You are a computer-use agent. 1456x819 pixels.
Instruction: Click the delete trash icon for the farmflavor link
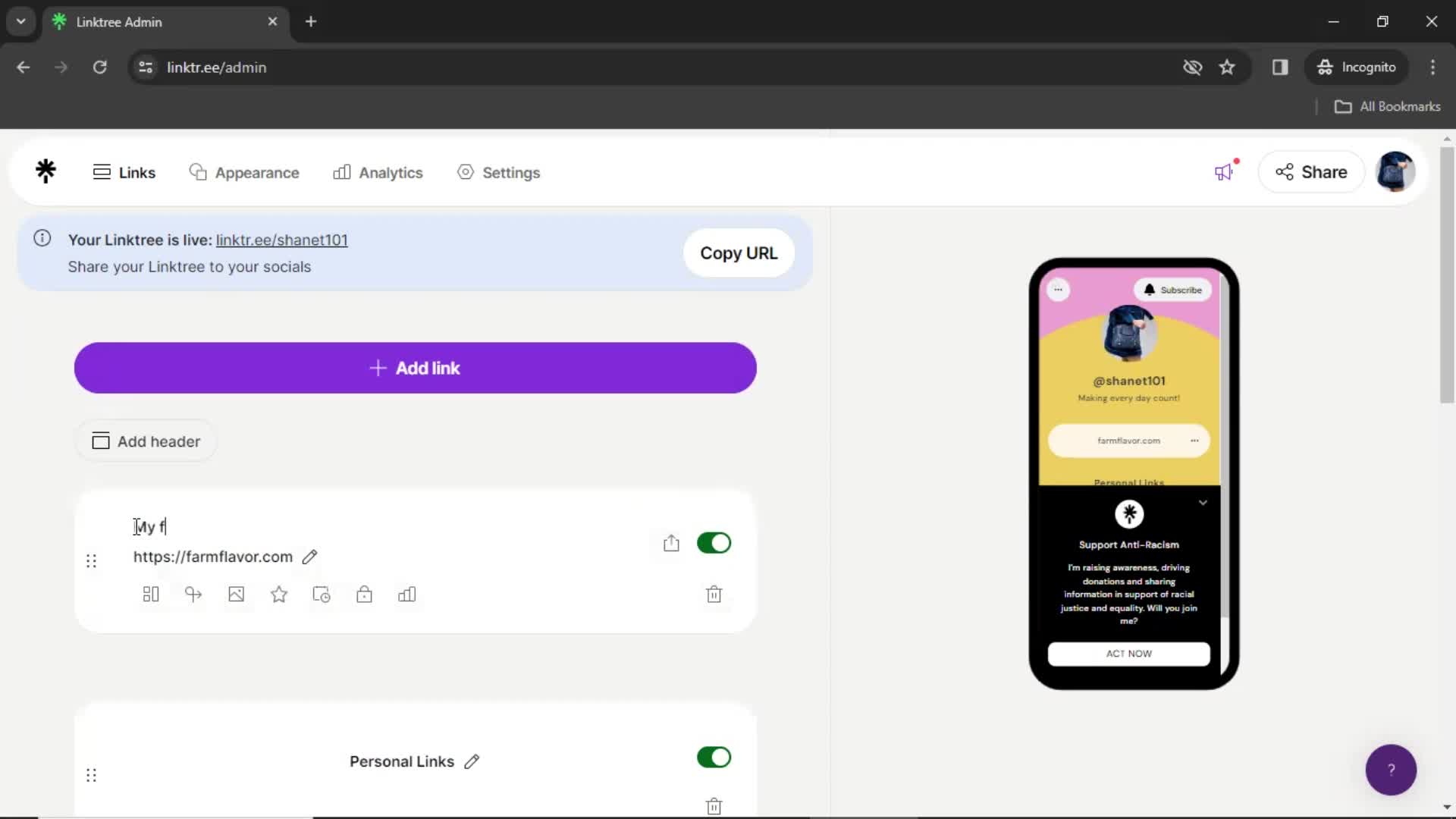714,594
